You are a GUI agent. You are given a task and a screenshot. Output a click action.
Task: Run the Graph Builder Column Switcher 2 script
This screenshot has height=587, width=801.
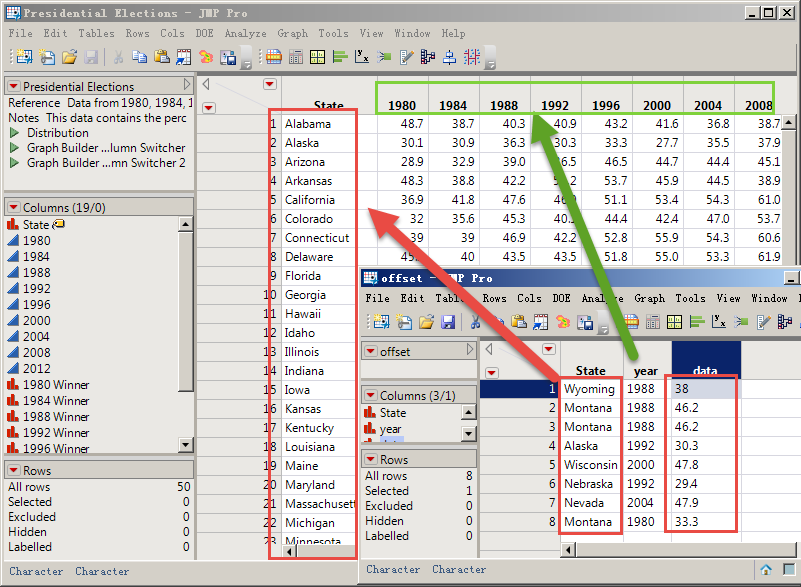14,163
